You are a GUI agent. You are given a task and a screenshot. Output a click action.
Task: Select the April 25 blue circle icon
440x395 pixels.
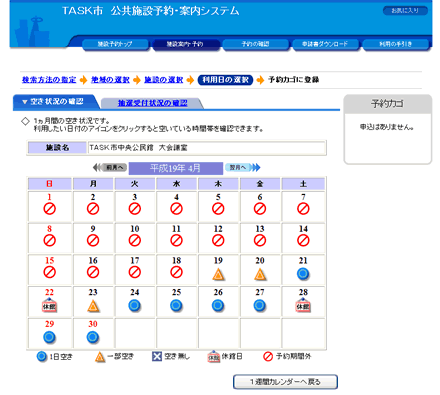(176, 306)
